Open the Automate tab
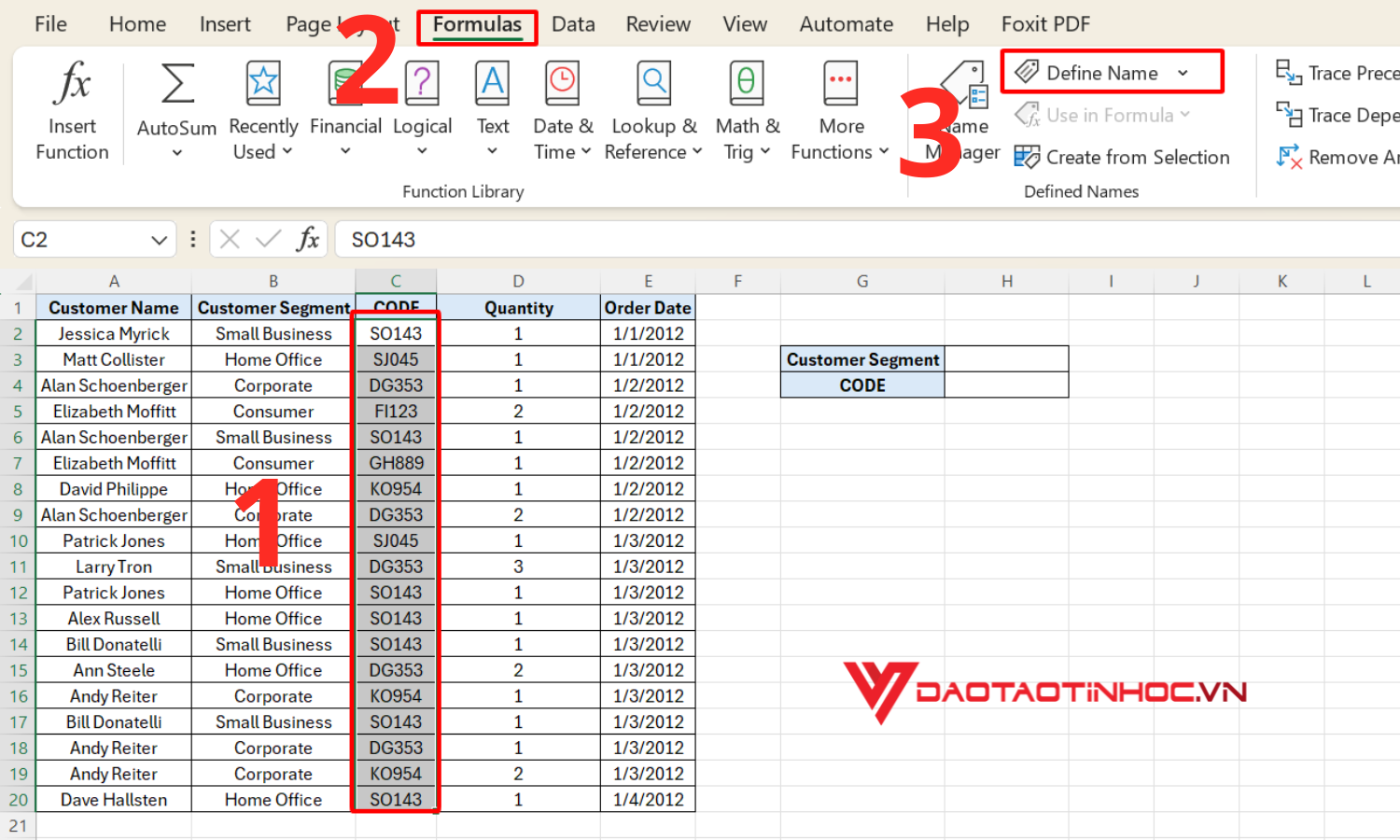The height and width of the screenshot is (840, 1400). 846,24
